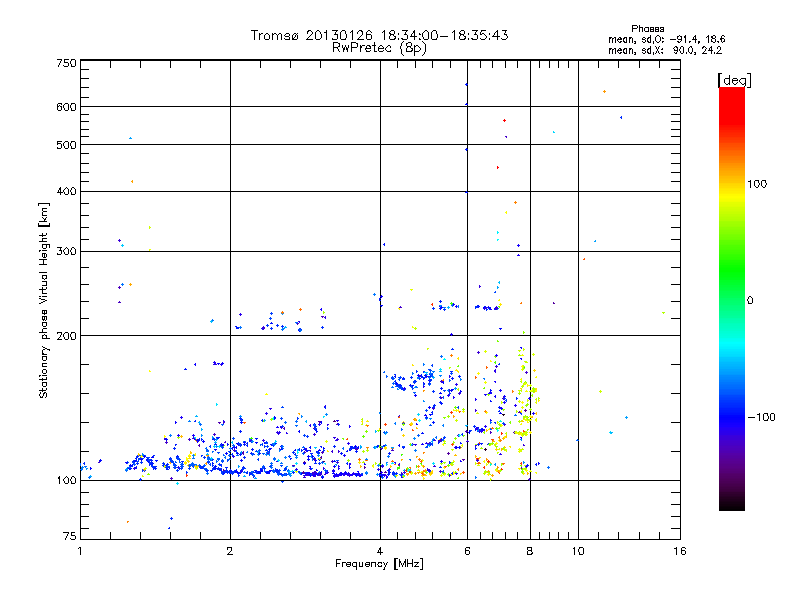Click the 'RwPretec (8p)' subtitle
Image resolution: width=800 pixels, height=600 pixels.
(379, 48)
